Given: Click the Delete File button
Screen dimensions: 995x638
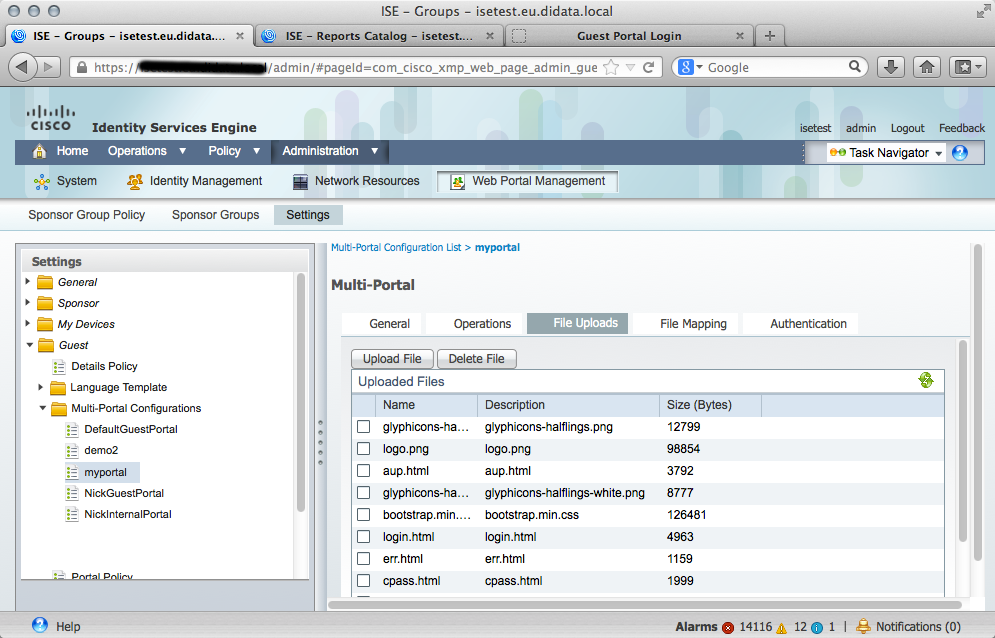Looking at the screenshot, I should coord(477,359).
